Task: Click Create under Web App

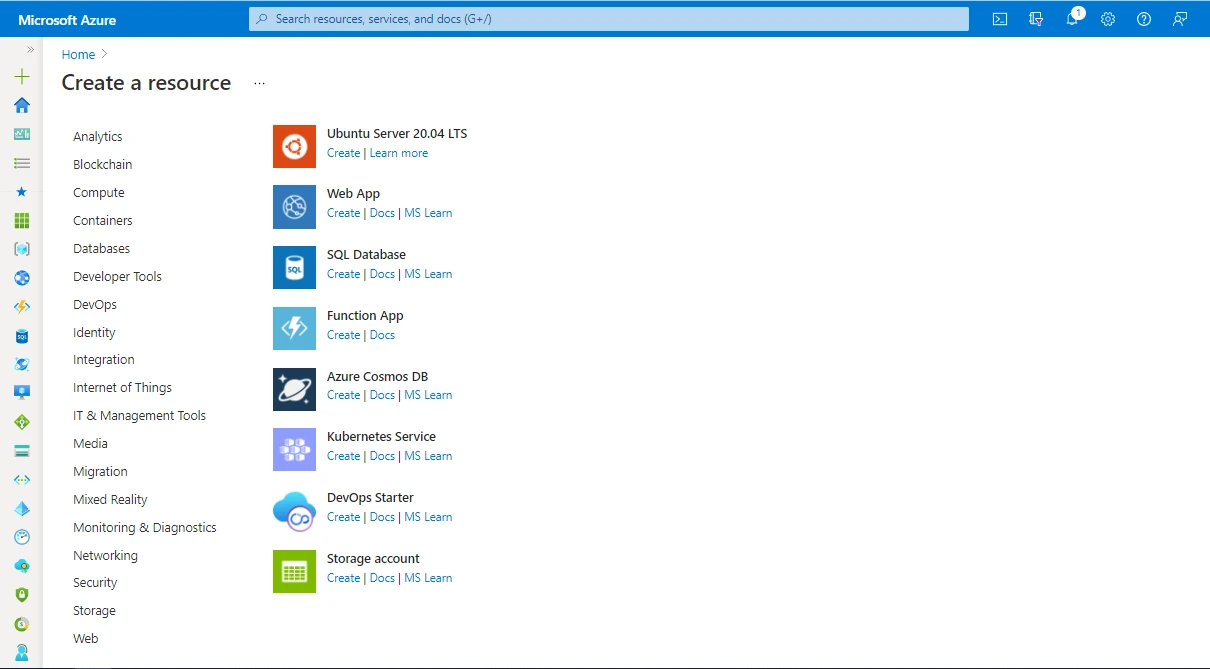Action: tap(343, 213)
